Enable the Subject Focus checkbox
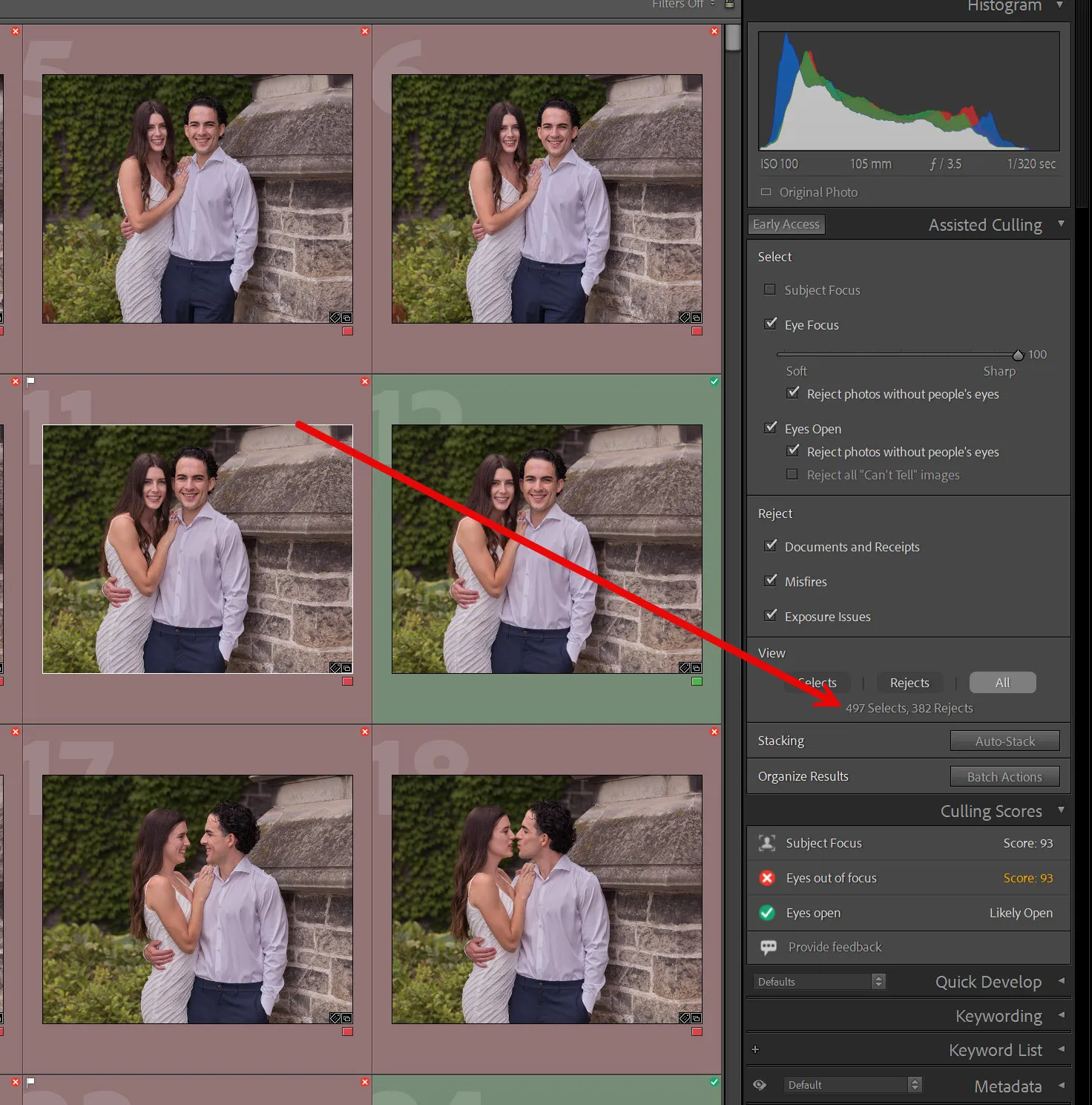 click(x=770, y=290)
